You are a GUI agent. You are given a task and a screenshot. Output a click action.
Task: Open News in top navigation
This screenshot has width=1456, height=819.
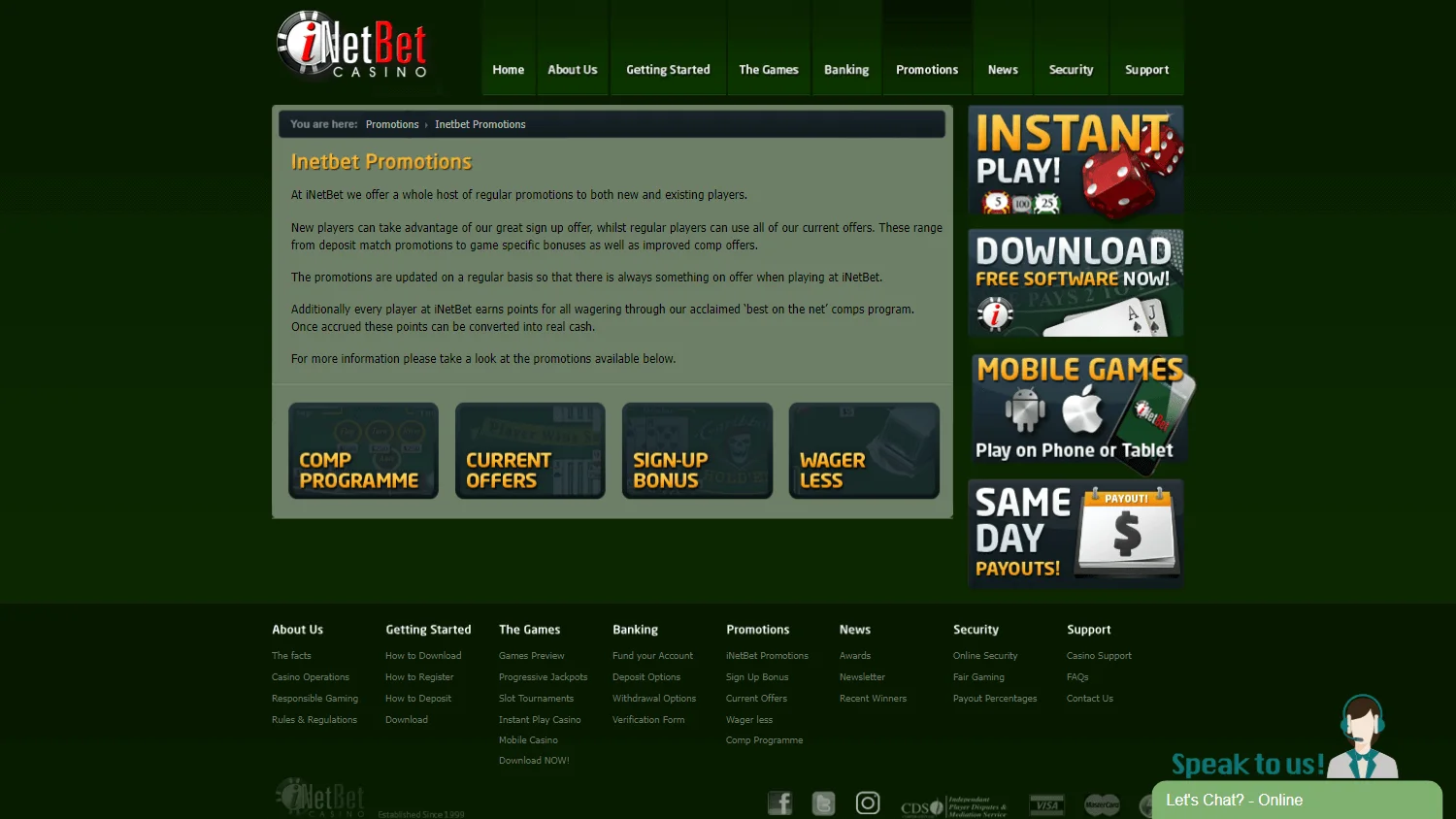[1003, 70]
